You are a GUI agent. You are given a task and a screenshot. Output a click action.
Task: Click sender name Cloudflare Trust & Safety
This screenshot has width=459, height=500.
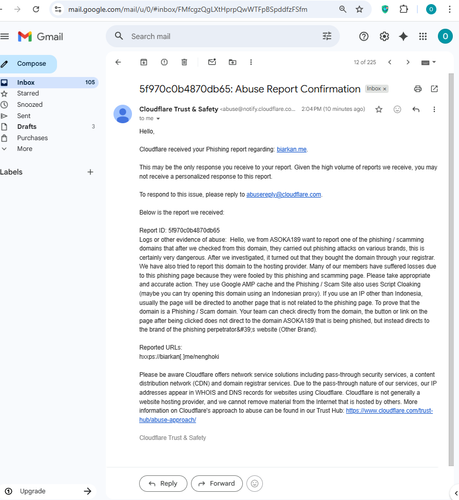click(x=179, y=109)
